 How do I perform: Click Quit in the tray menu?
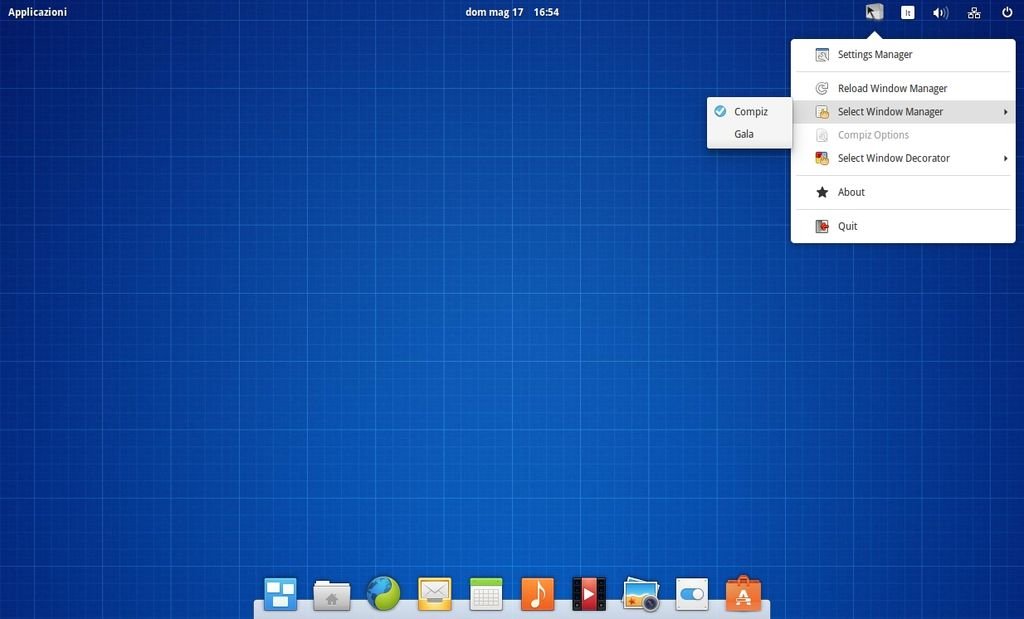[847, 226]
